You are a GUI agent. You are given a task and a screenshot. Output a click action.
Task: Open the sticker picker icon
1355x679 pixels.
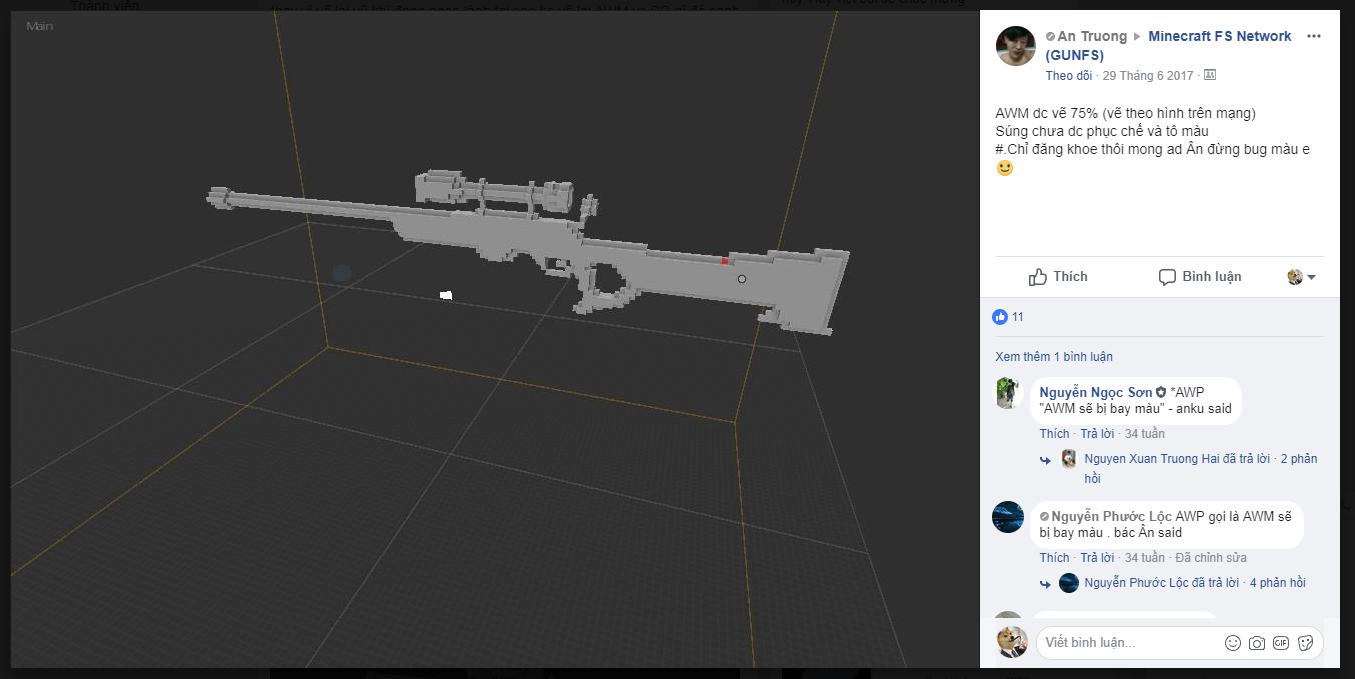[1305, 643]
